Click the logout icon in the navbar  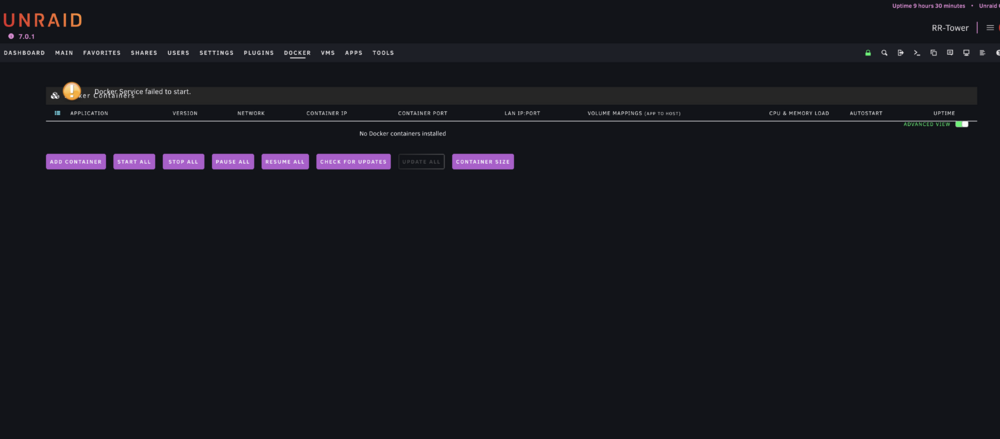[901, 53]
